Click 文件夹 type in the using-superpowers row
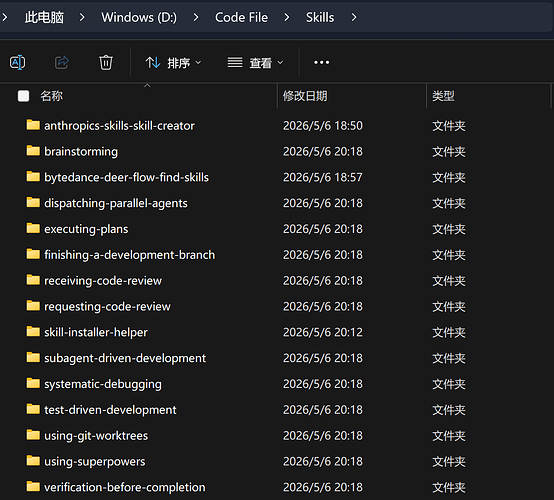554x500 pixels. 449,461
